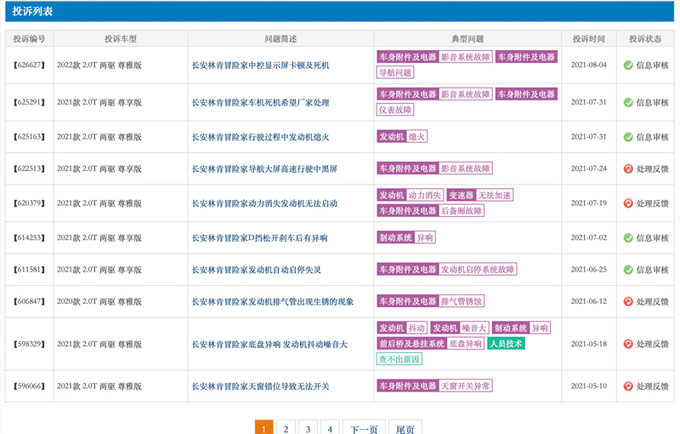Click green check status icon for complaint 626627
Image resolution: width=680 pixels, height=434 pixels.
[x=628, y=65]
